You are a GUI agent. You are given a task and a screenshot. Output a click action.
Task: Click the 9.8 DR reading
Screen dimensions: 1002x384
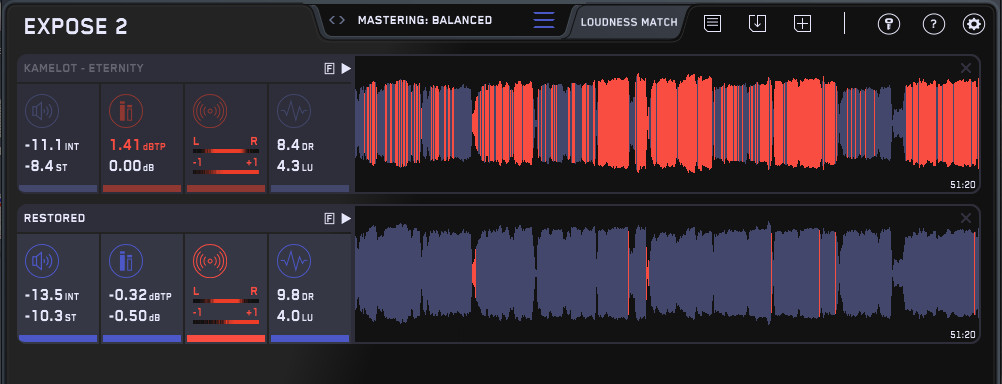296,296
